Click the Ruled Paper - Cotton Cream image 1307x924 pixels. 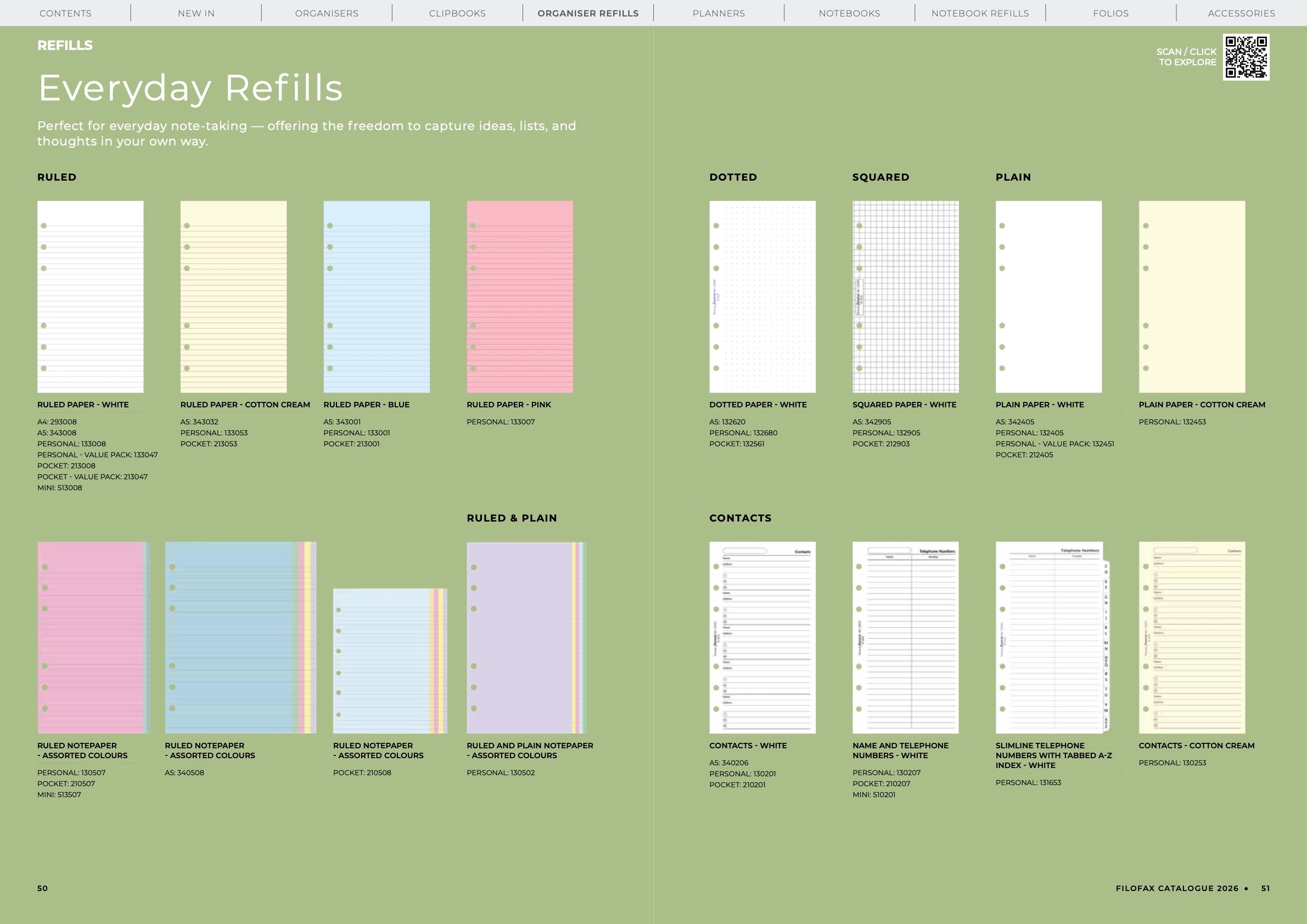click(x=233, y=296)
